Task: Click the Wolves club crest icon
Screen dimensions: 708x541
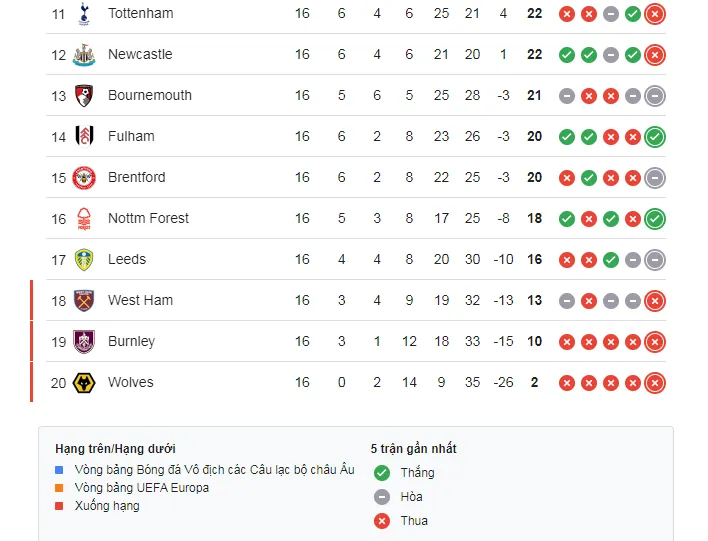Action: click(84, 382)
